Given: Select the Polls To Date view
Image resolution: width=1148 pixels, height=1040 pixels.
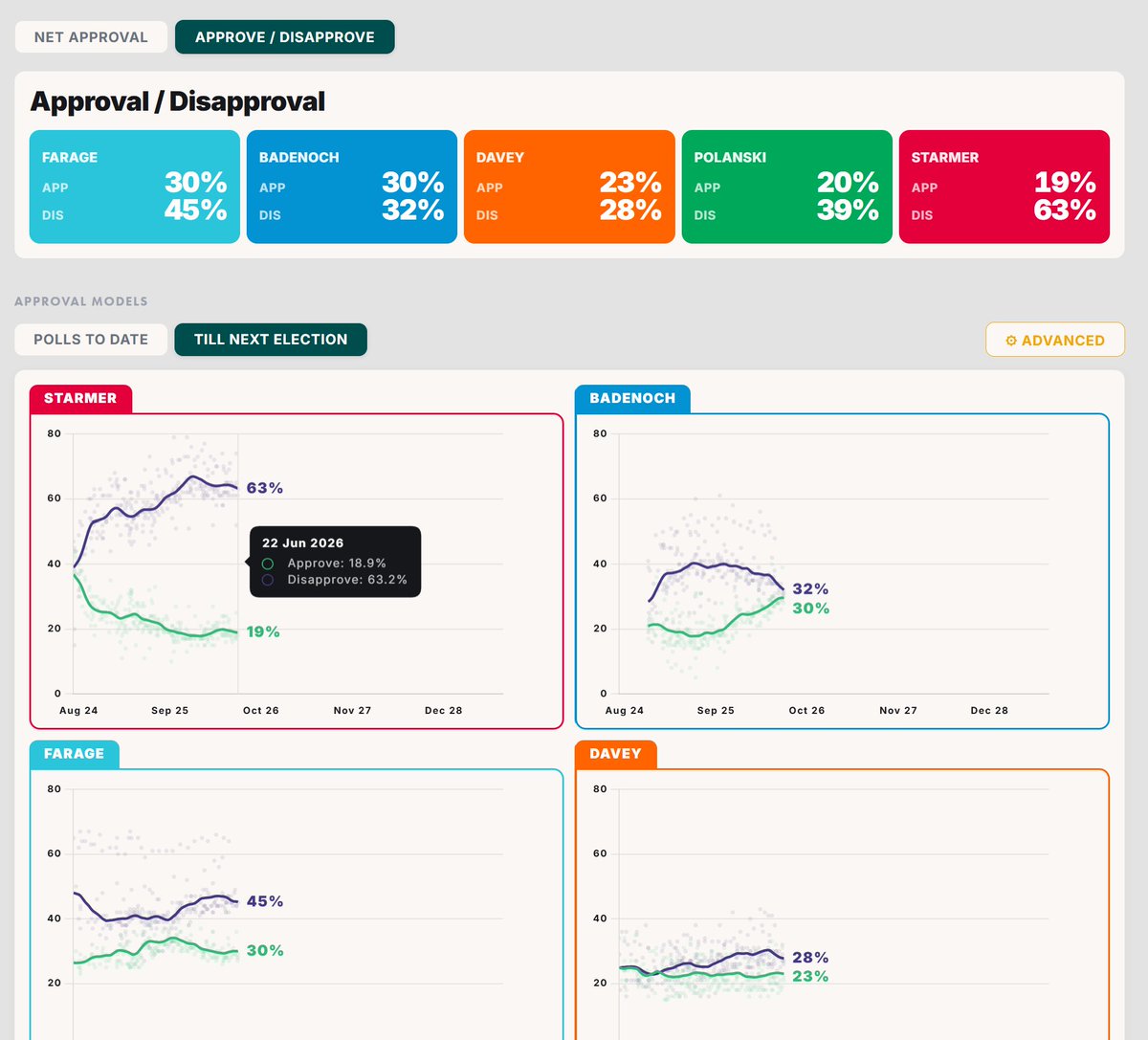Looking at the screenshot, I should point(91,340).
